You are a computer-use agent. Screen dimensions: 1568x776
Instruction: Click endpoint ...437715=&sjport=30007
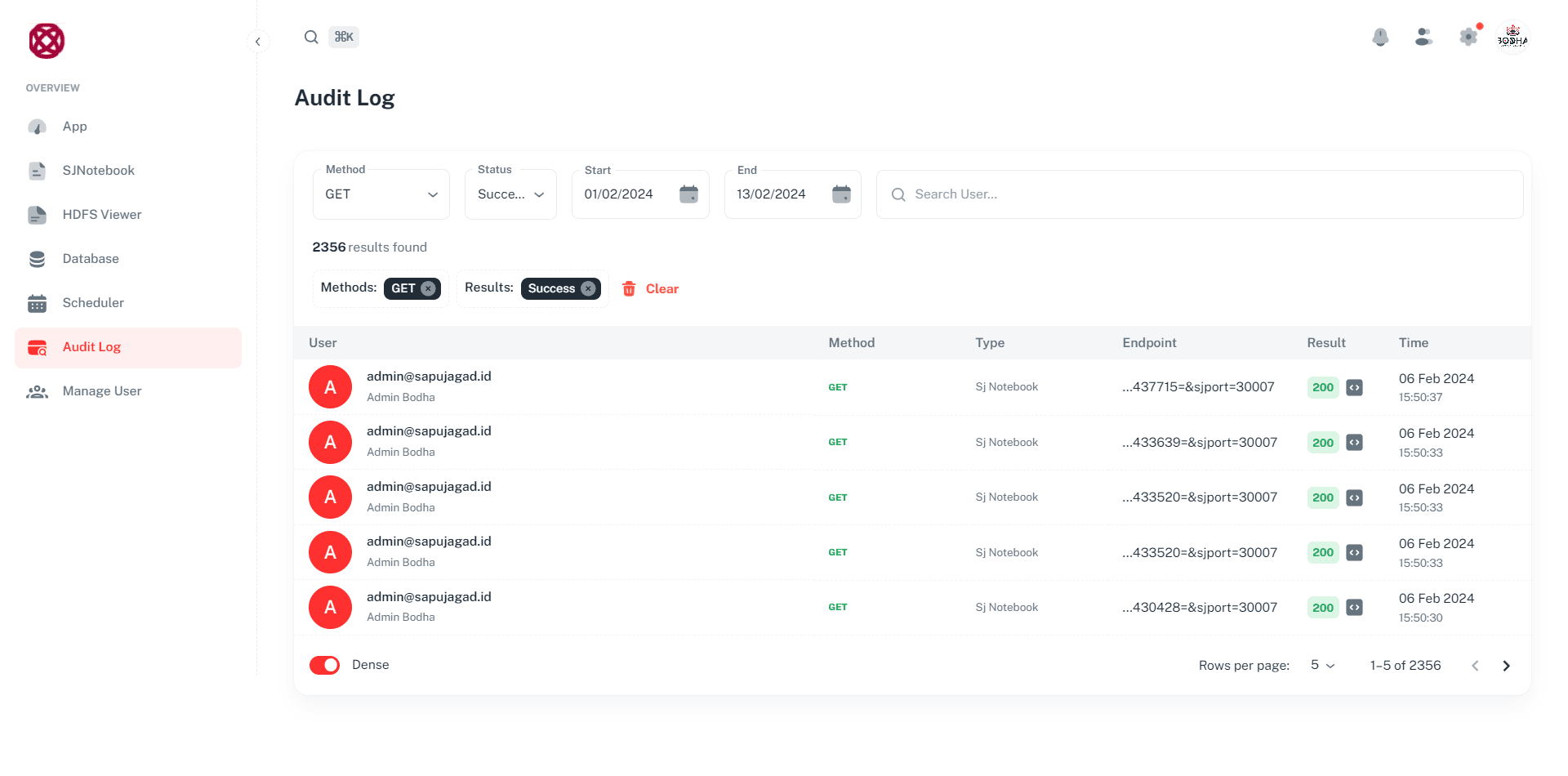(x=1198, y=387)
